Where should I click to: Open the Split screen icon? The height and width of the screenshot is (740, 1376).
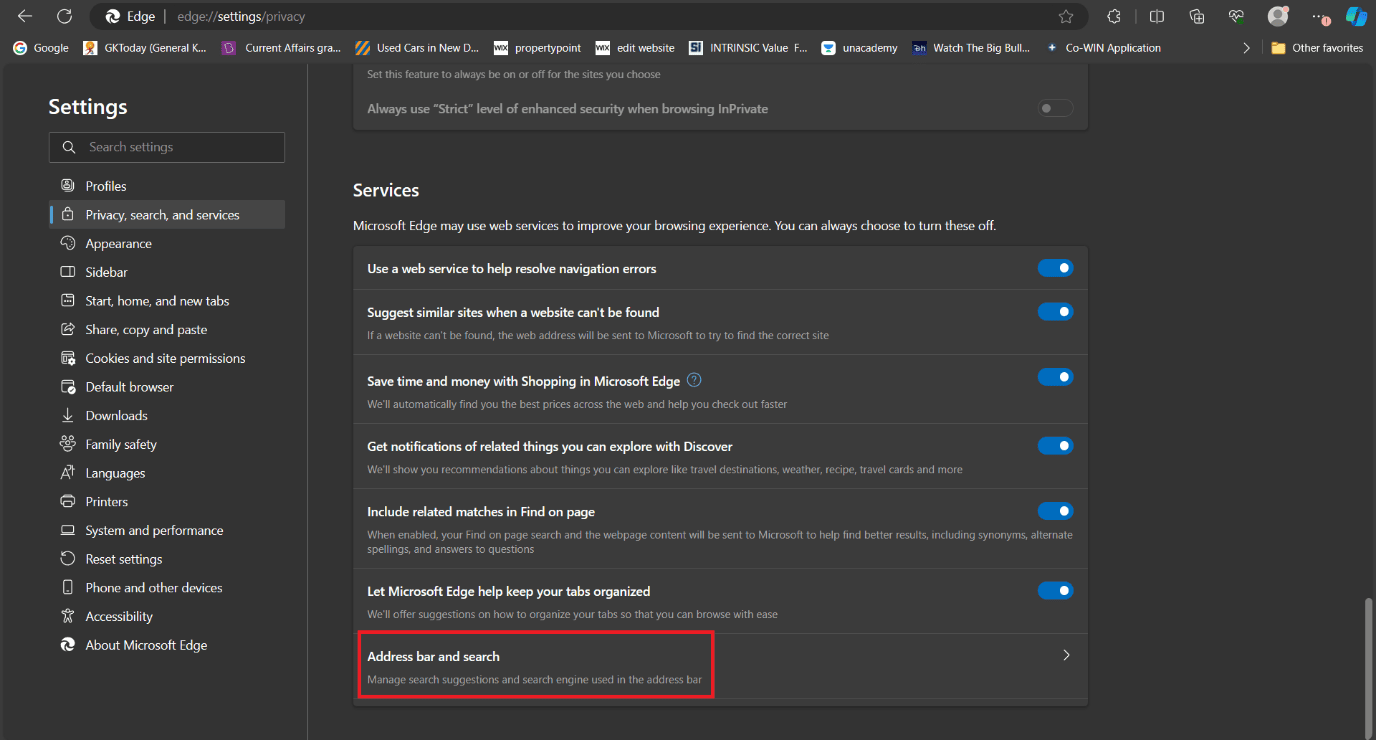pos(1157,16)
